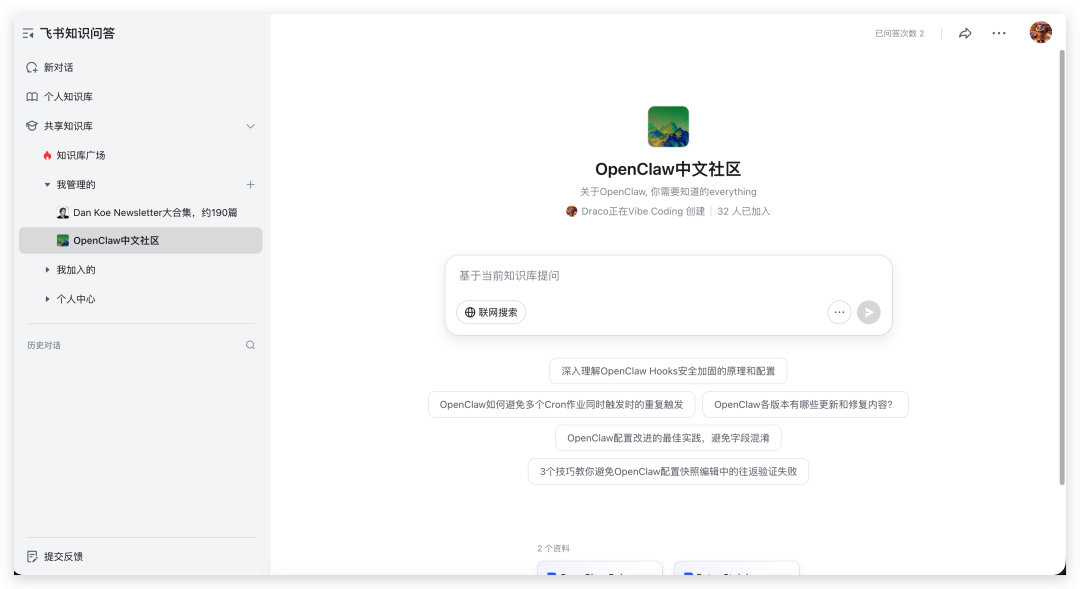Screen dimensions: 1080x589
Task: Search history with the magnifier icon
Action: (250, 345)
